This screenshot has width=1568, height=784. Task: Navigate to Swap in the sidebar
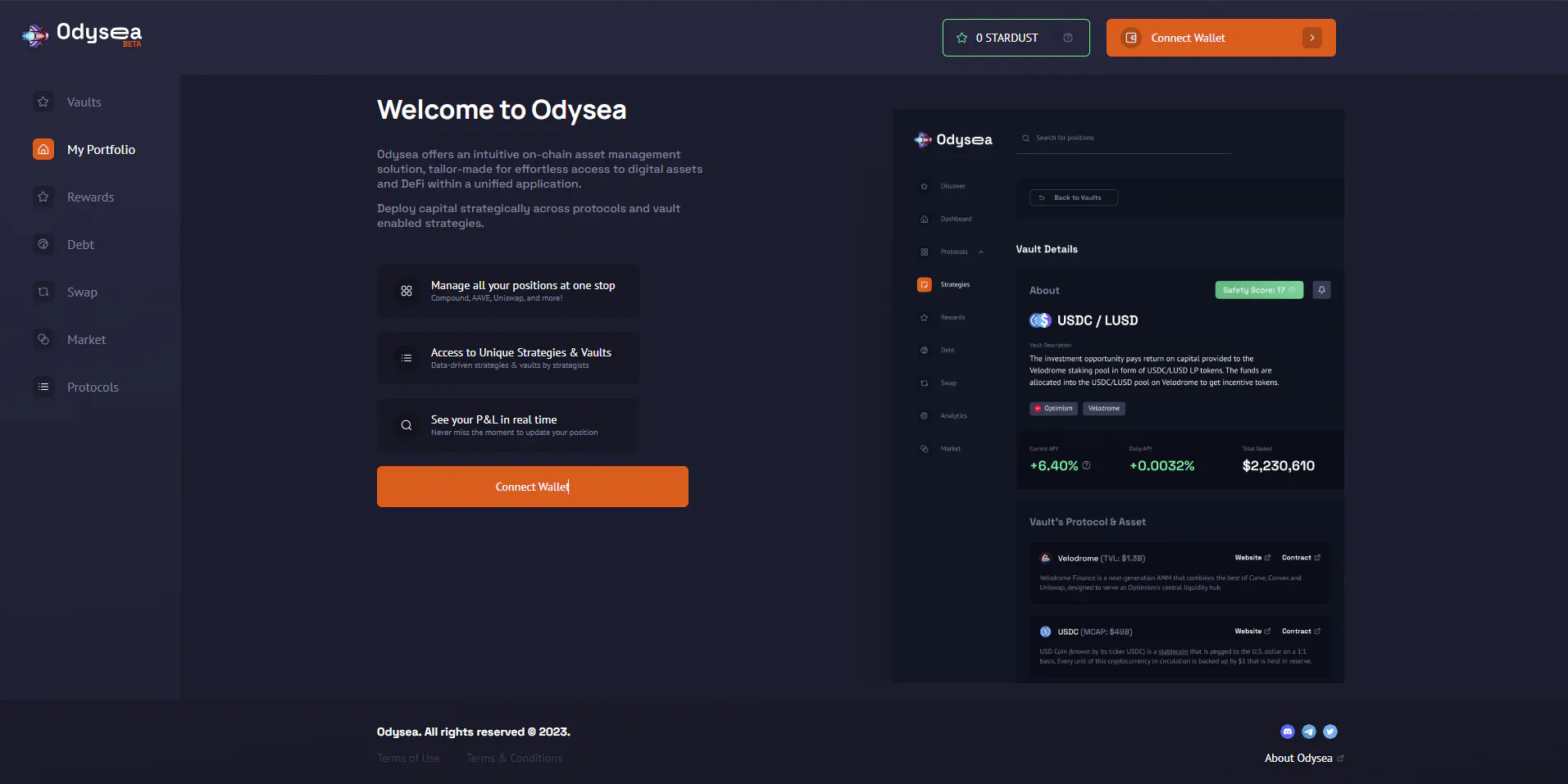82,292
